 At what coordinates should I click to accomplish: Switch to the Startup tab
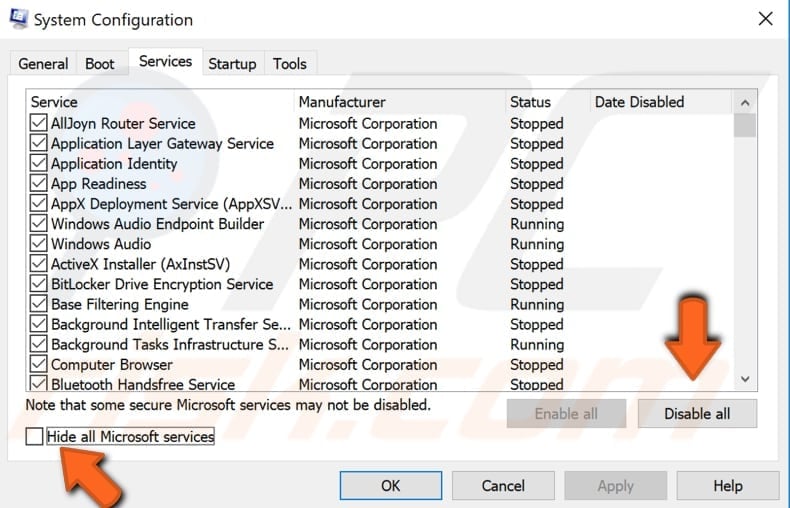point(232,63)
